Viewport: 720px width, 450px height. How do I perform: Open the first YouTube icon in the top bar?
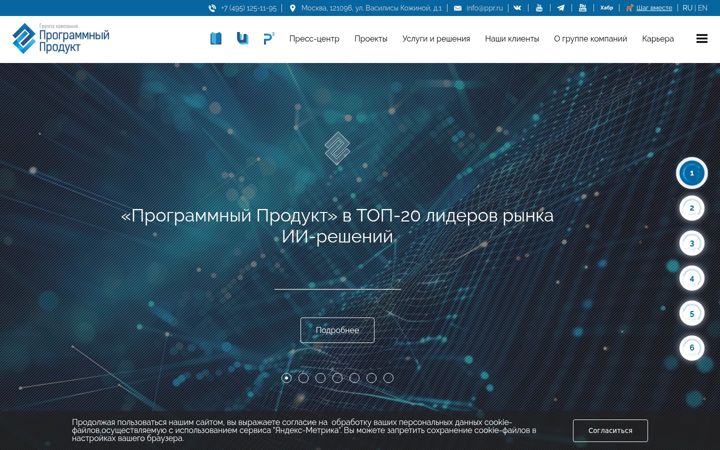click(539, 8)
